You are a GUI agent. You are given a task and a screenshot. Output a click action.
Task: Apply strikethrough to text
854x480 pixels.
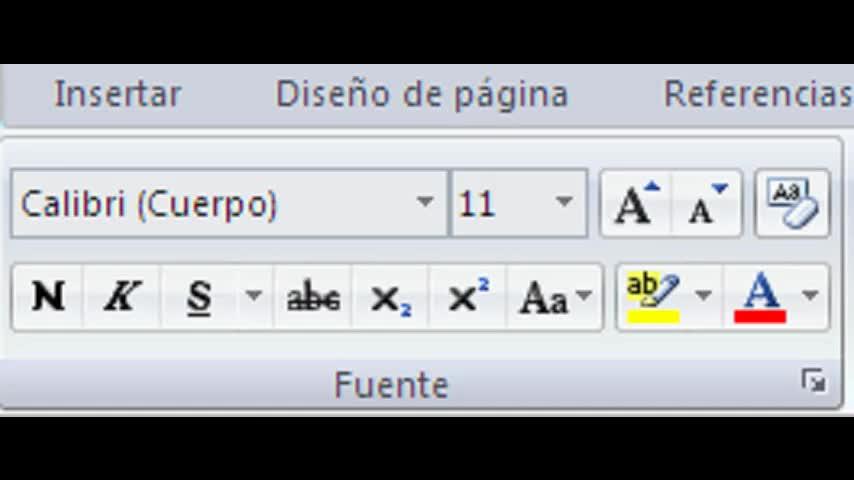(x=313, y=297)
